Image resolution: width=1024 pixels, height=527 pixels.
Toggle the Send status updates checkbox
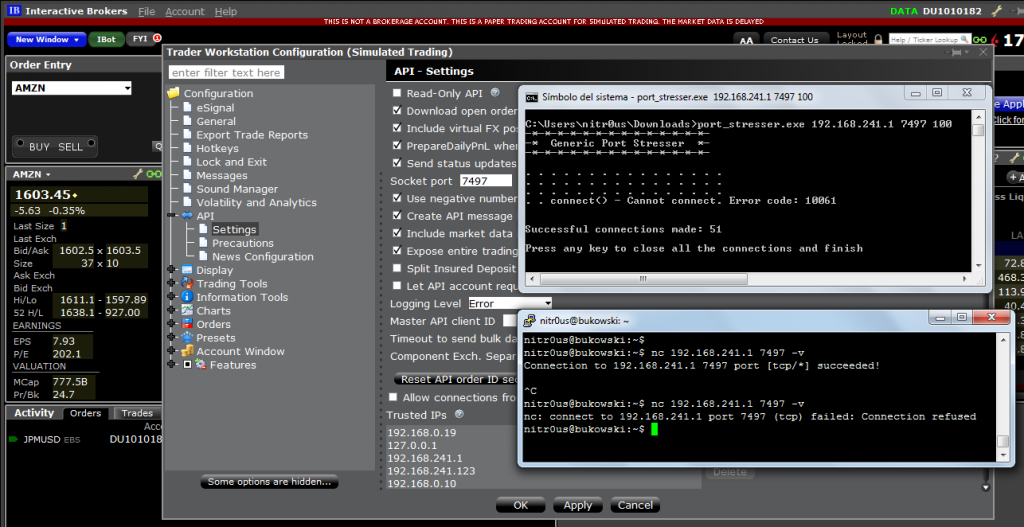tap(396, 163)
